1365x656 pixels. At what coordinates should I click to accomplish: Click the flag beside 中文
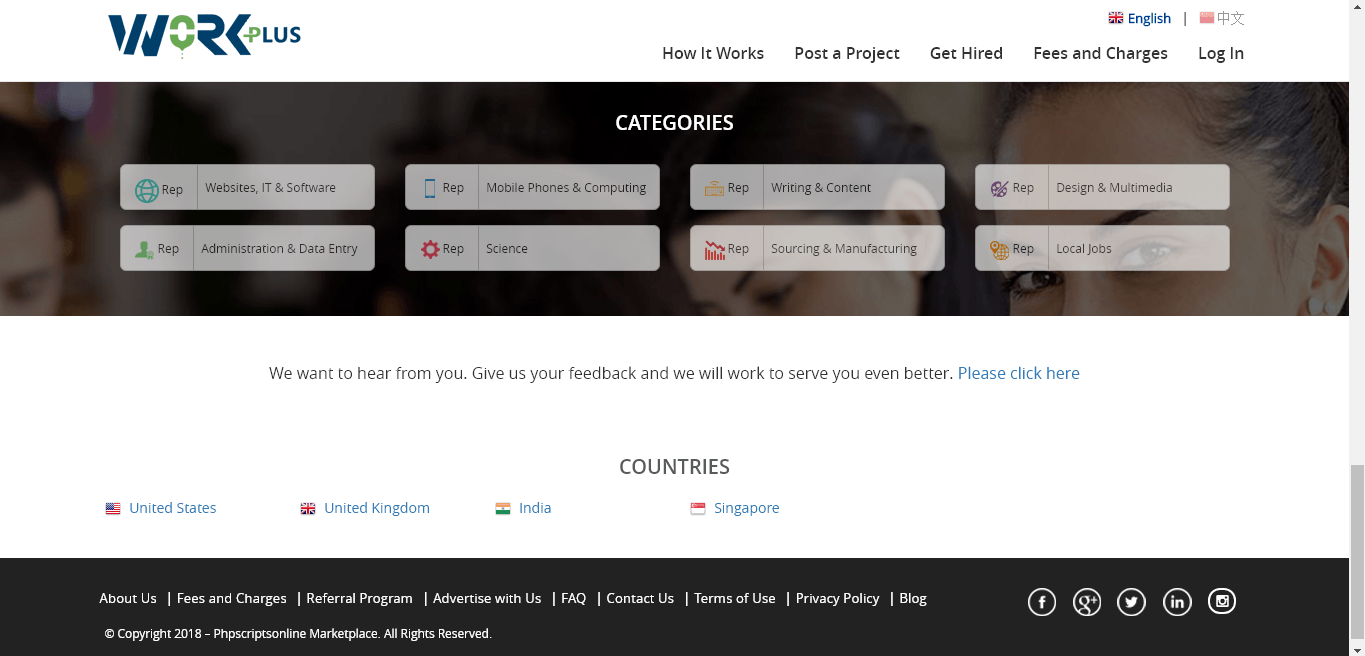1207,18
